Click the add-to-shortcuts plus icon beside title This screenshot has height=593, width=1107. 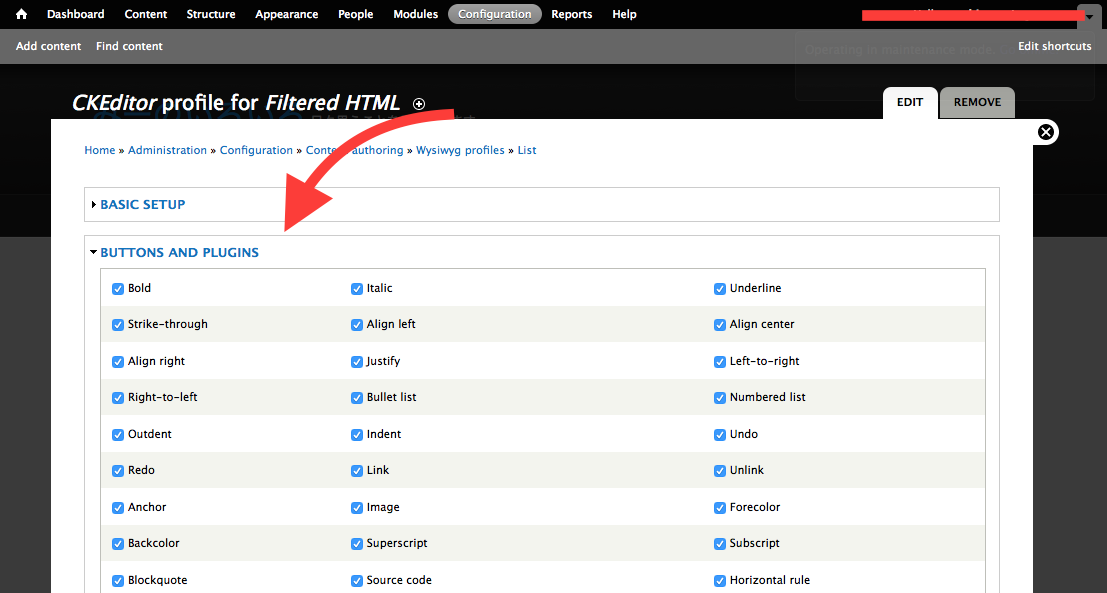tap(419, 104)
